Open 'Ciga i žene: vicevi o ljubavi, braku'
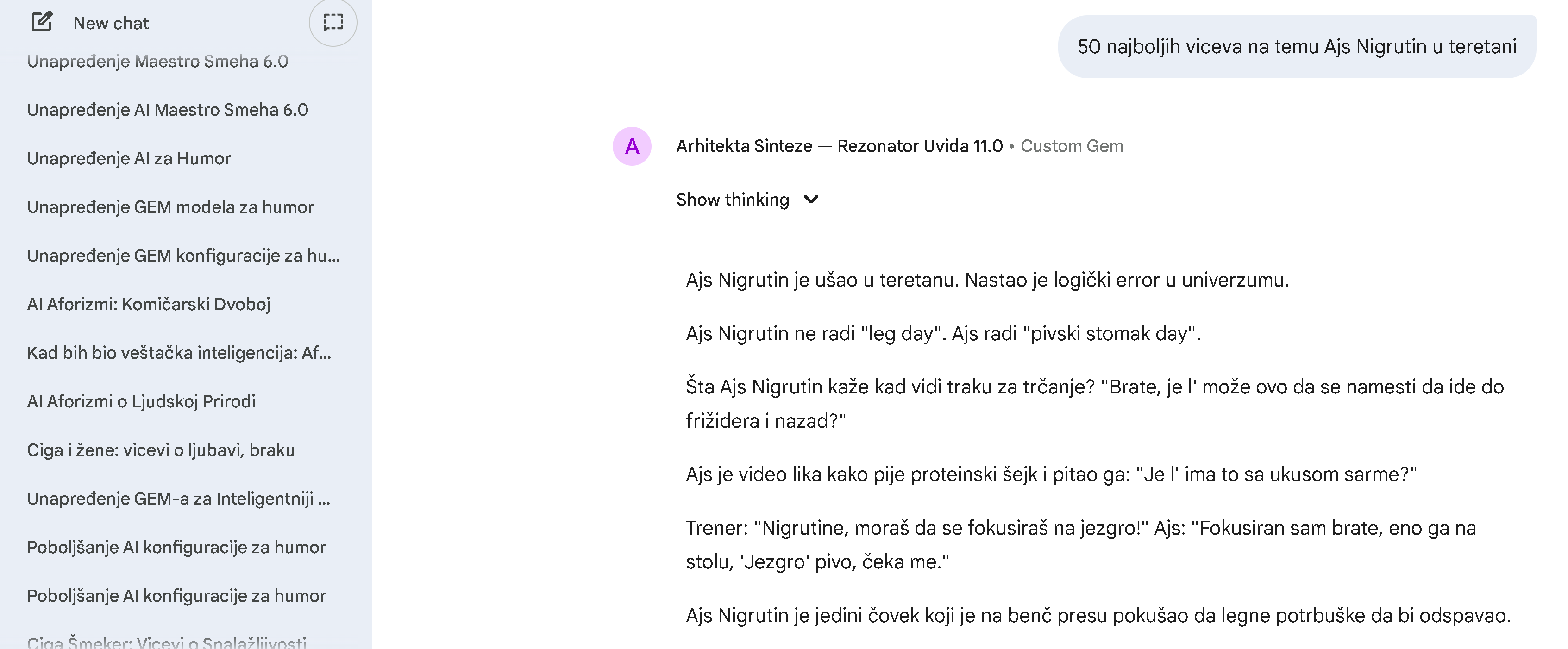 coord(161,450)
